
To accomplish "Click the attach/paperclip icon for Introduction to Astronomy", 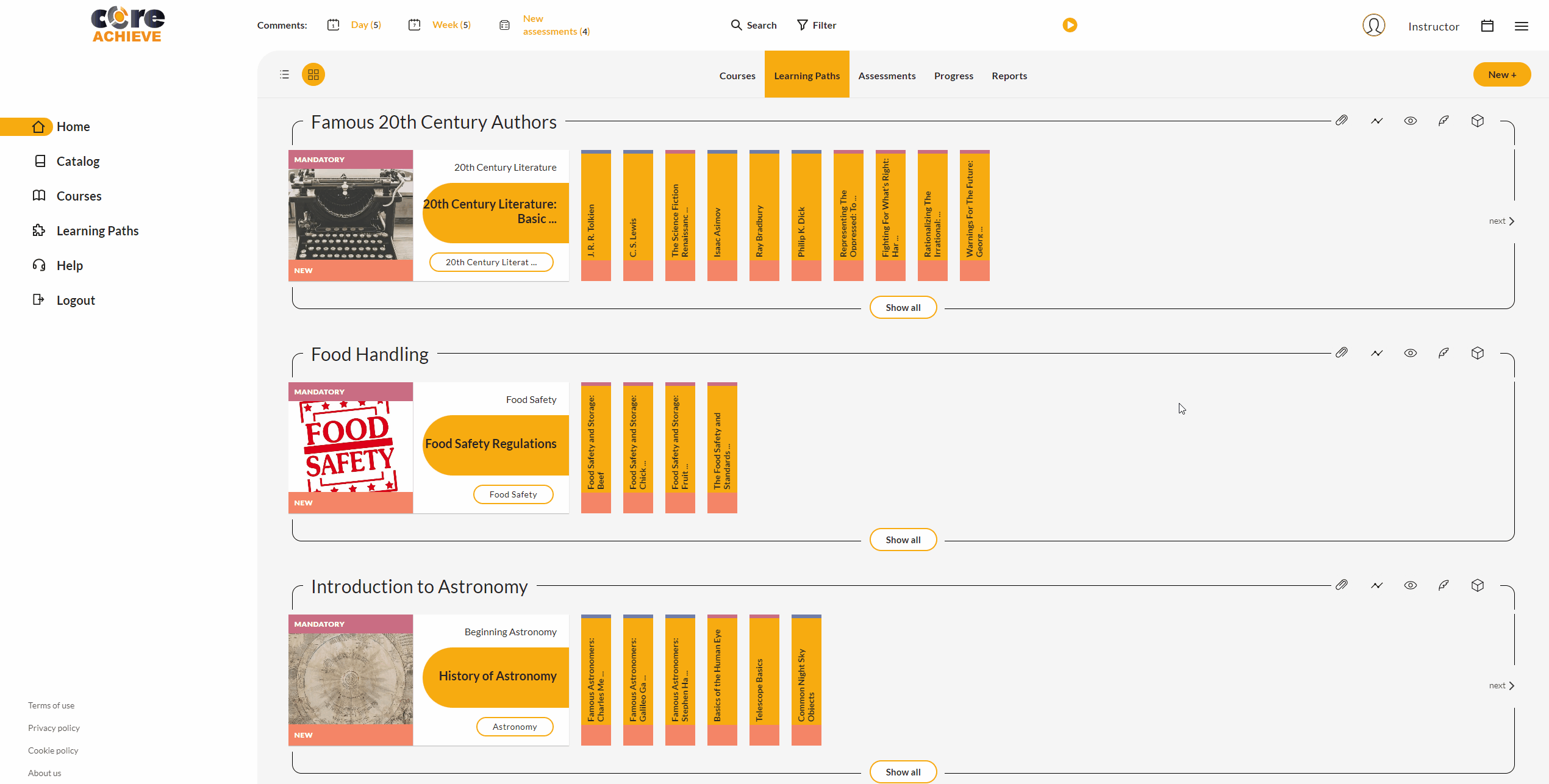I will click(1342, 585).
